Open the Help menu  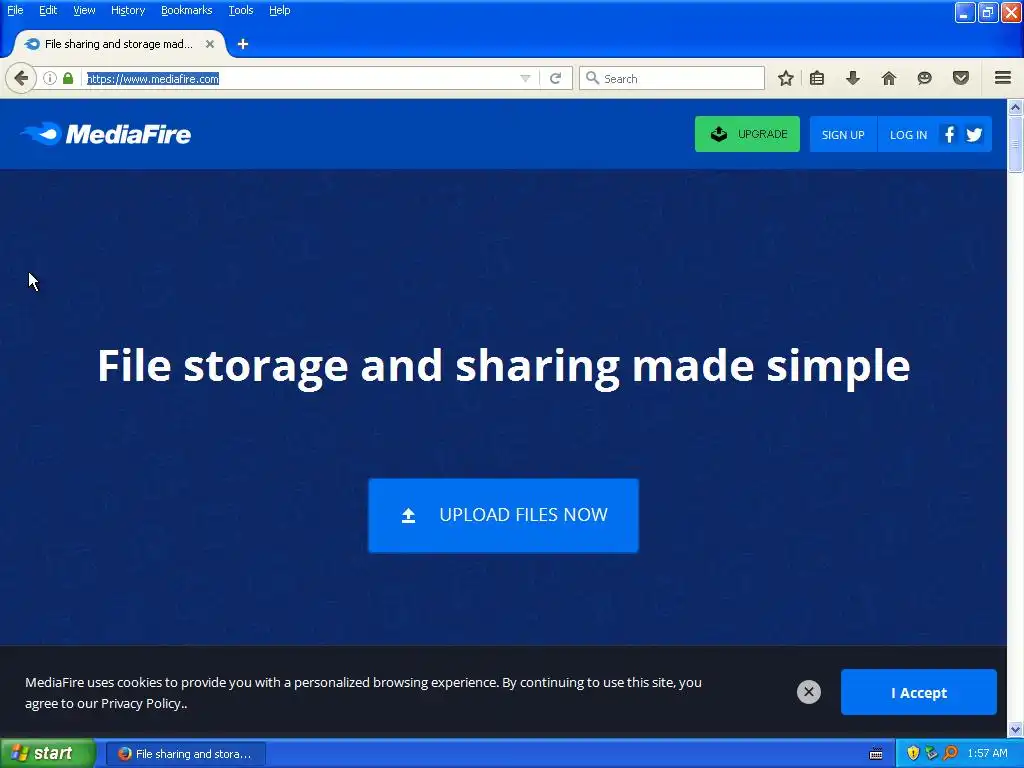click(280, 10)
